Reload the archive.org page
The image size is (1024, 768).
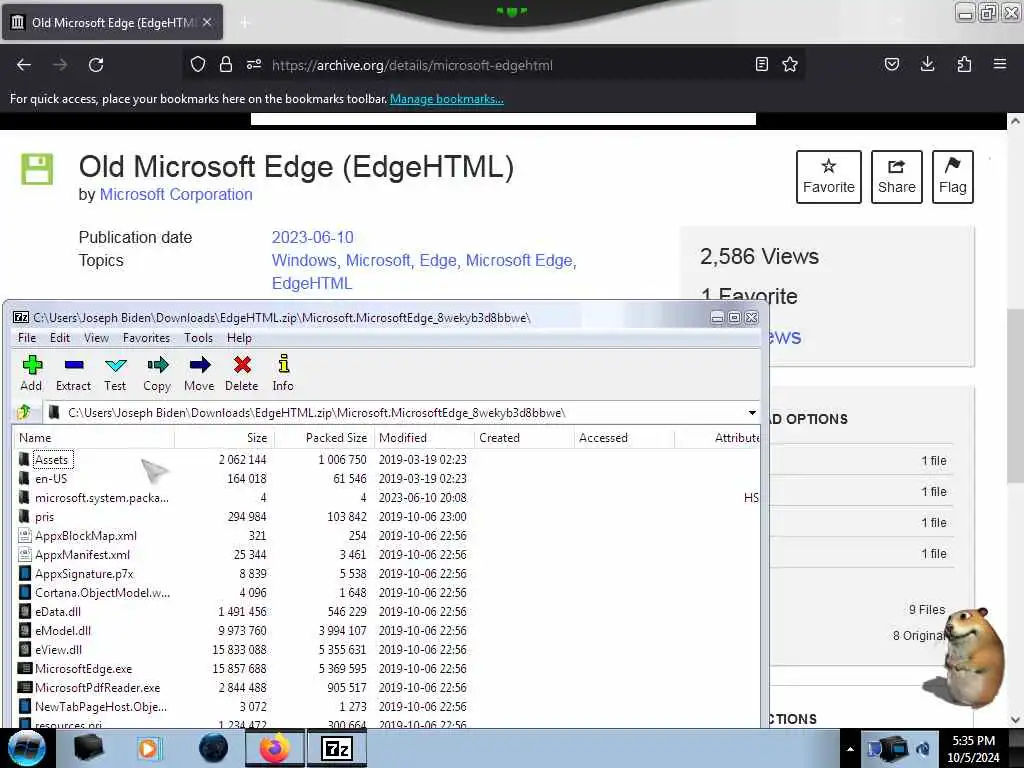point(96,65)
